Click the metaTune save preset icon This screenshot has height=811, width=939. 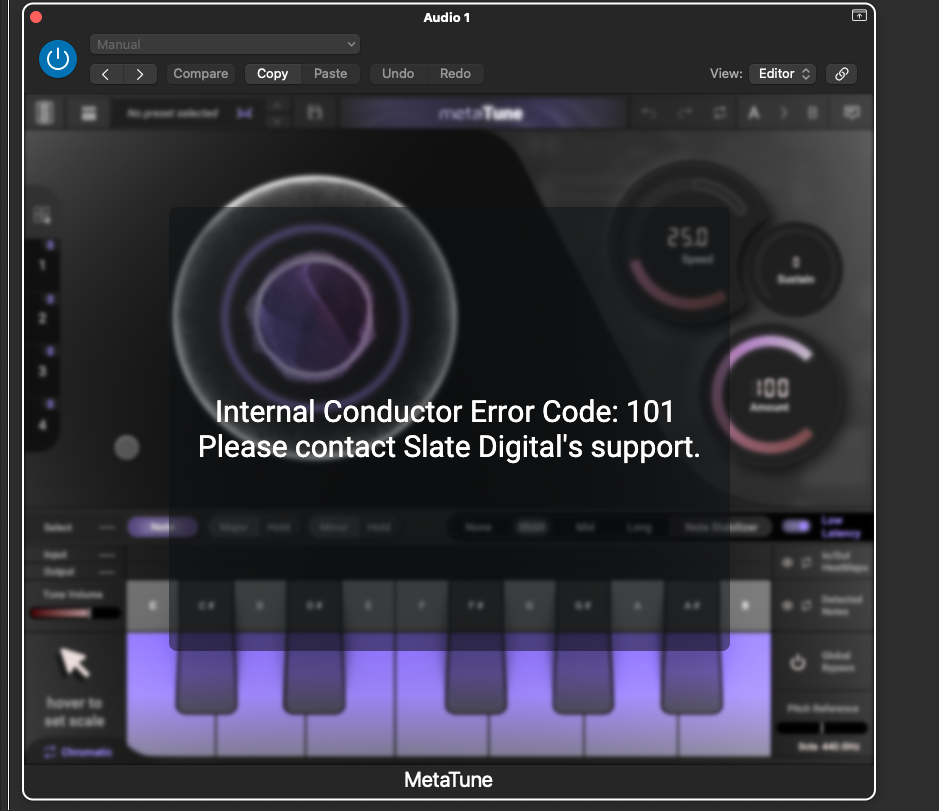[315, 113]
